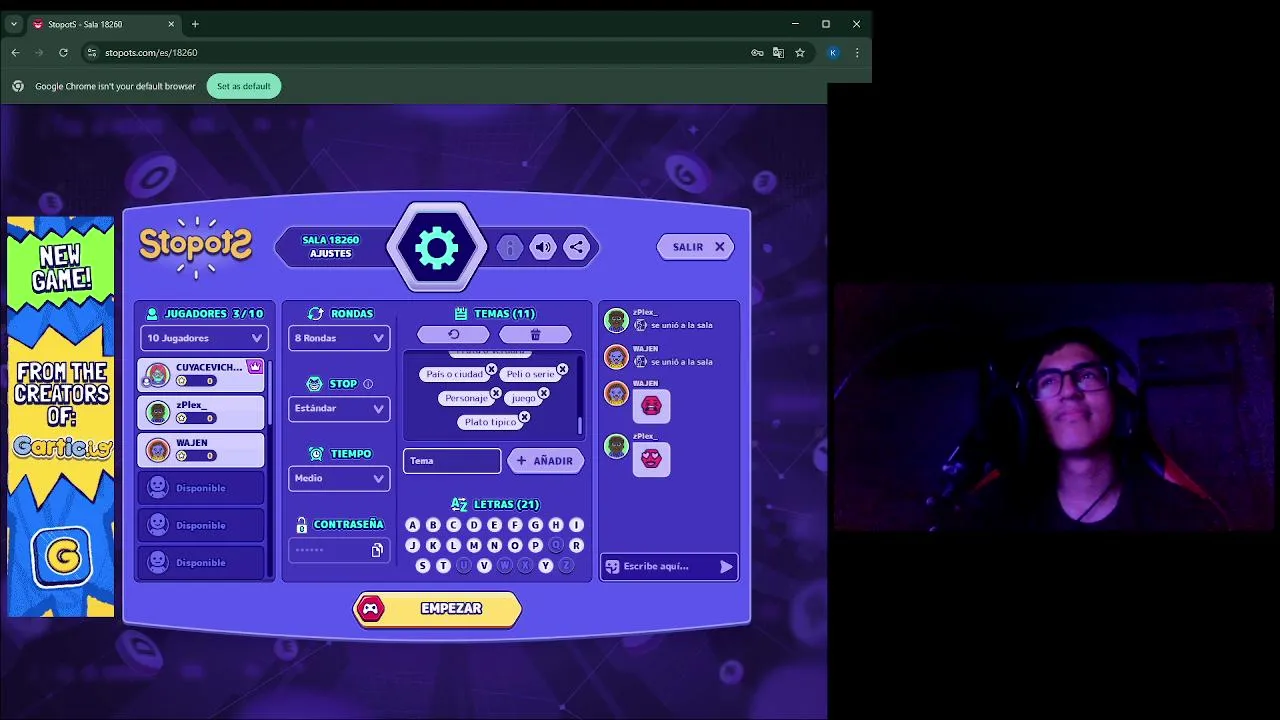Click Set as default in Chrome bar

point(244,86)
